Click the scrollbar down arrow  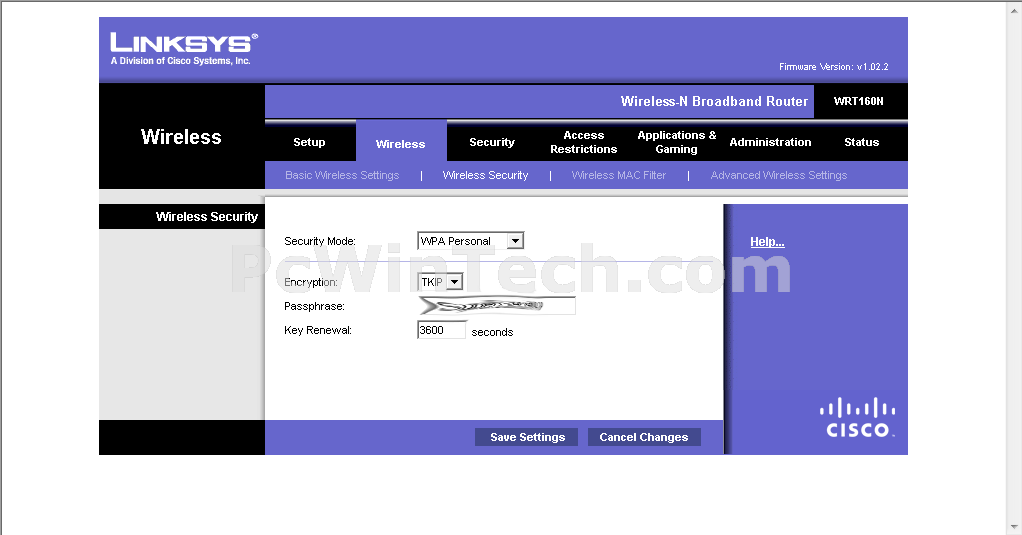click(1014, 527)
